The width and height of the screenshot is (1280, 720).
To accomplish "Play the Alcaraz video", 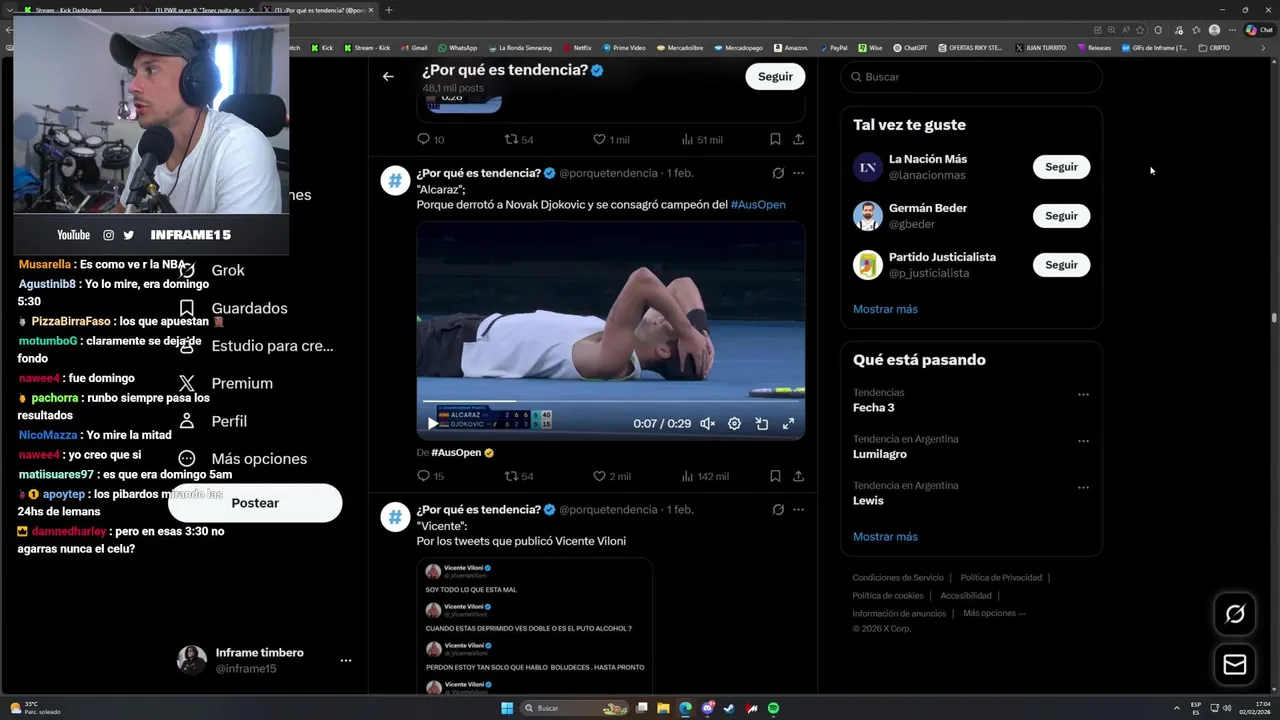I will 432,423.
